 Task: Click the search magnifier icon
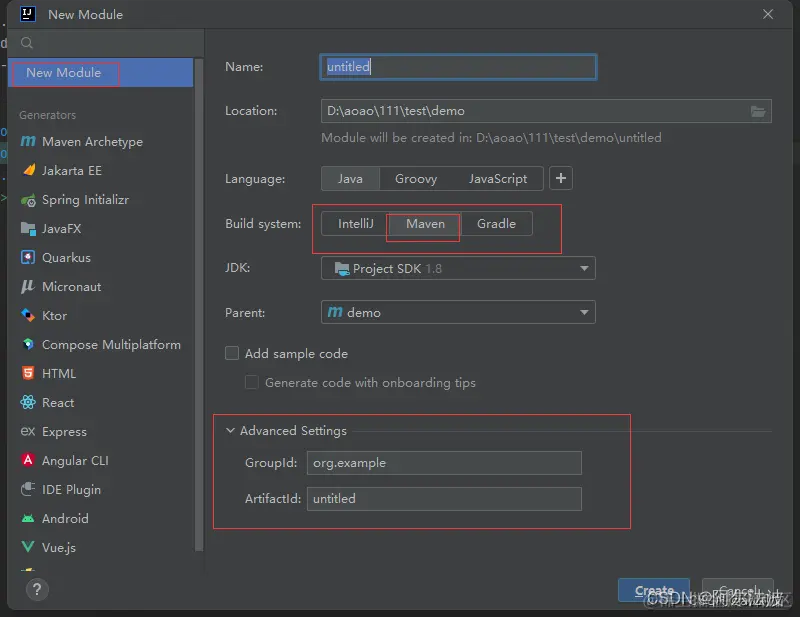[x=27, y=43]
